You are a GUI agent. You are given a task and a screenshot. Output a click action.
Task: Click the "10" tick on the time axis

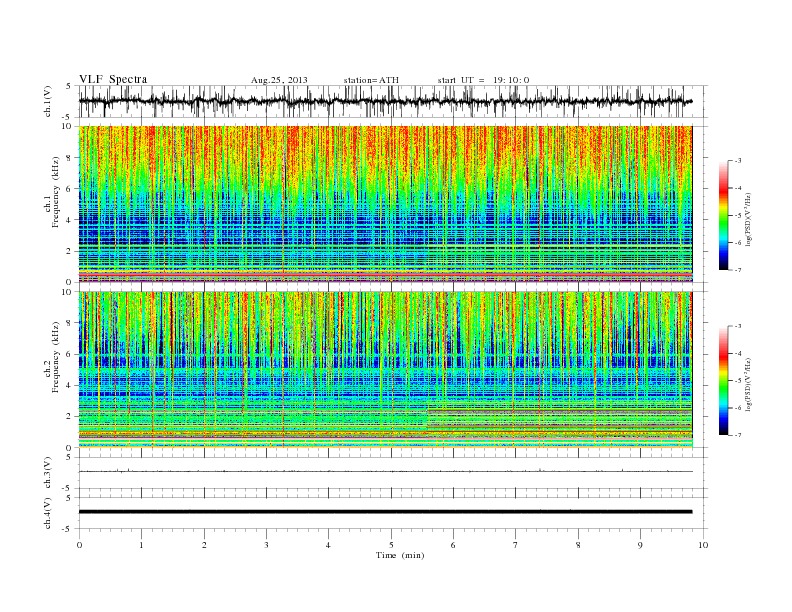click(703, 545)
